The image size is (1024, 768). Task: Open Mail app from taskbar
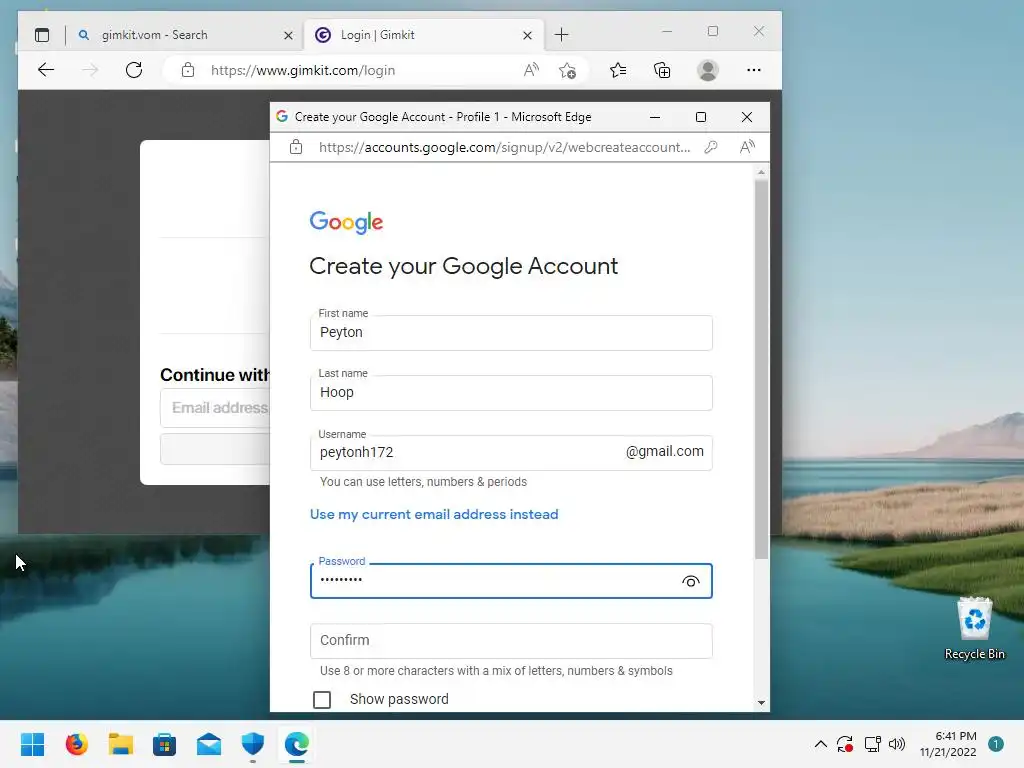(x=209, y=744)
